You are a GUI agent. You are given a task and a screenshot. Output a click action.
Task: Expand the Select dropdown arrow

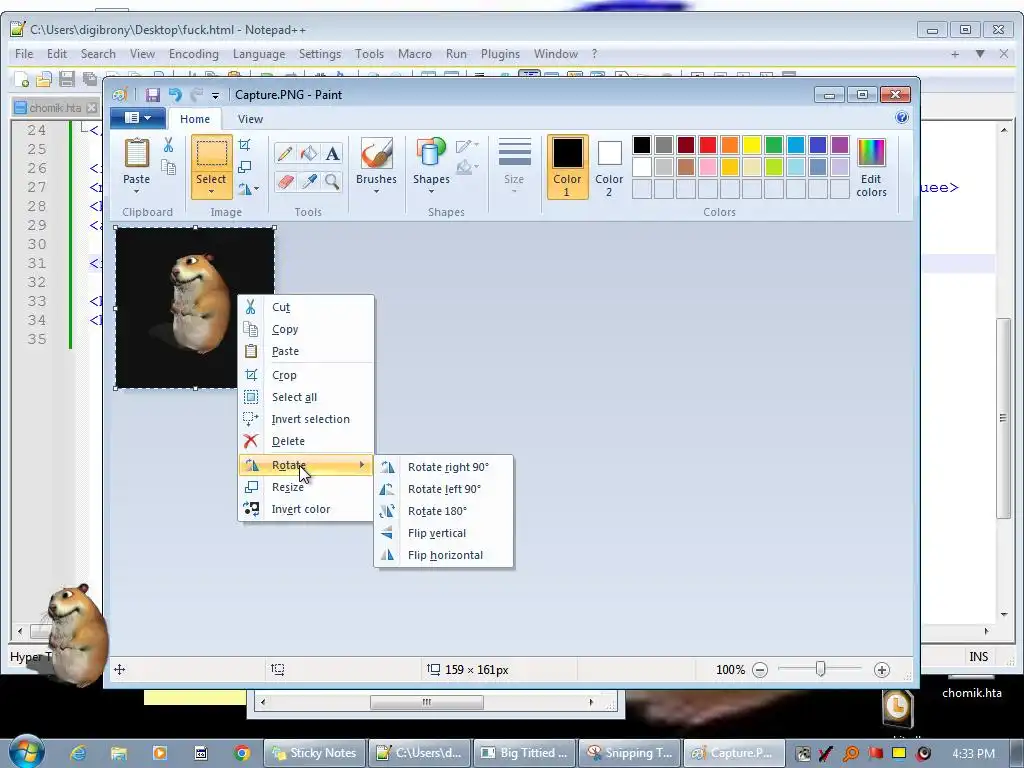point(211,191)
